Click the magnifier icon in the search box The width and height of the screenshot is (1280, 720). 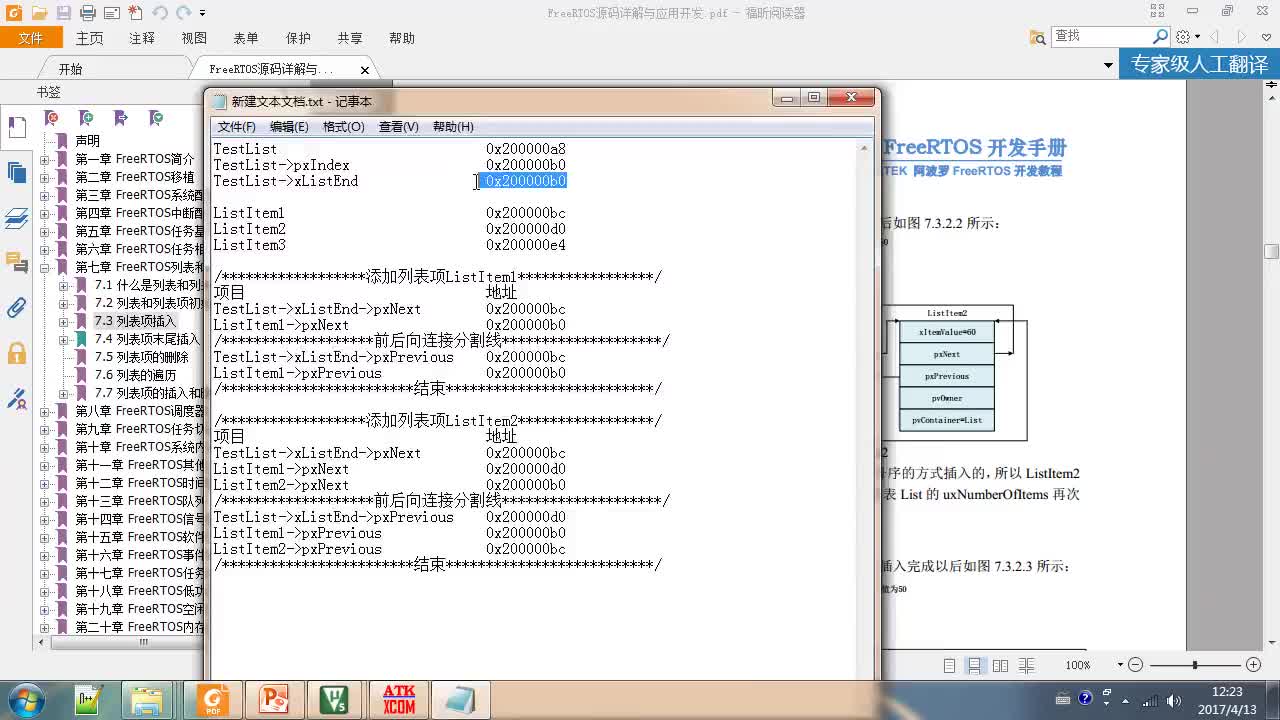pos(1160,36)
